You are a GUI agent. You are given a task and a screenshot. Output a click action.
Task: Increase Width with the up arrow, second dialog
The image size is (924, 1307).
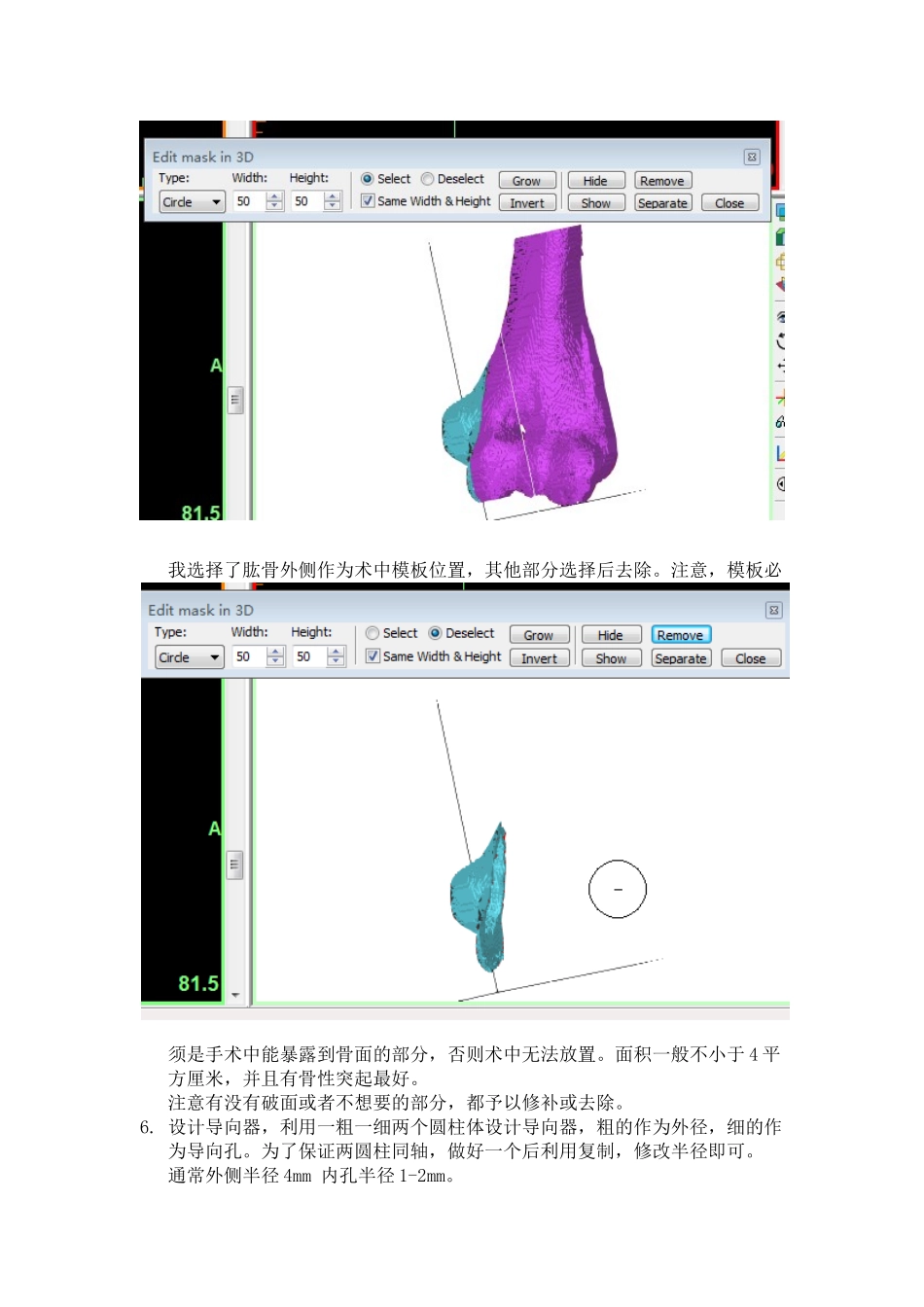(276, 652)
